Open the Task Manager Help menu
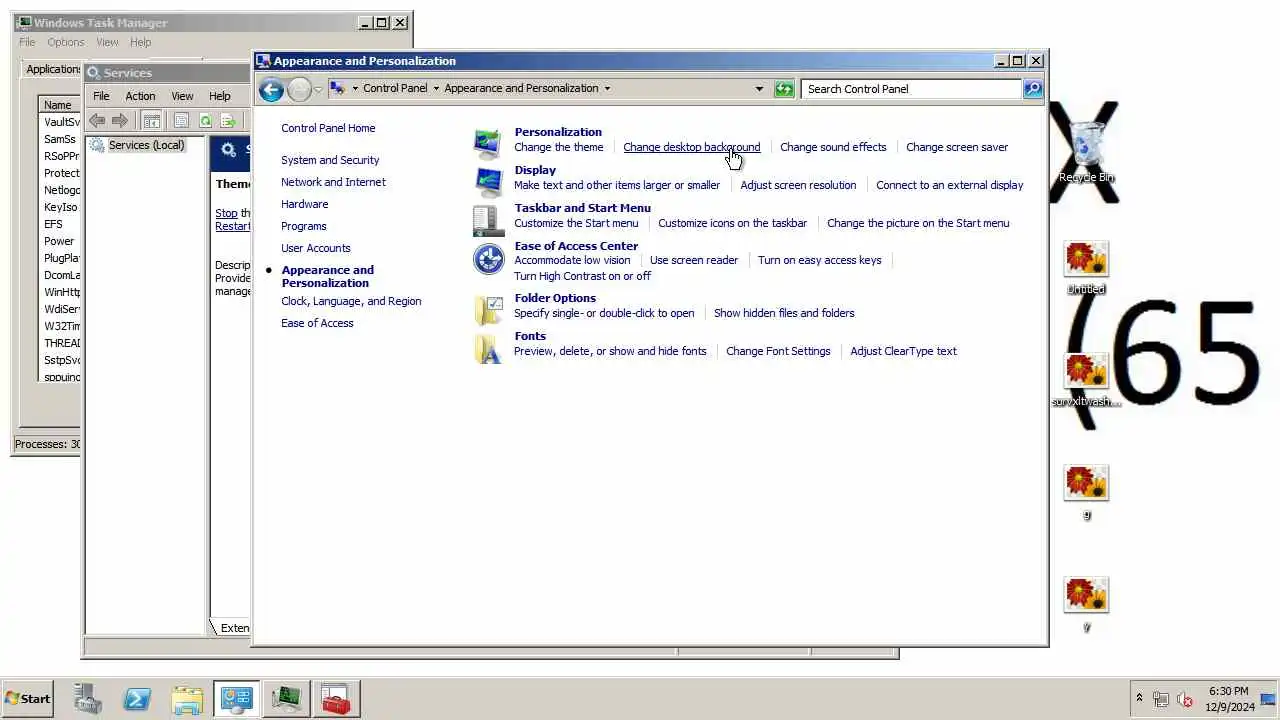1280x720 pixels. 141,42
